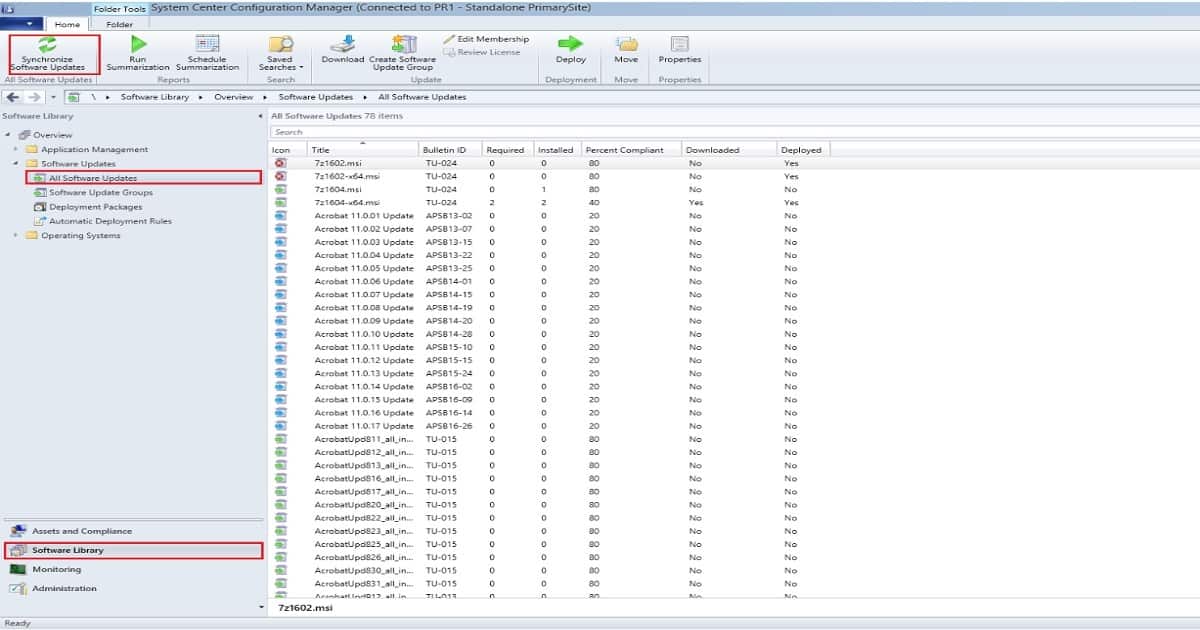Open the navigation pane options arrow
Screen dimensions: 1200x630
(260, 607)
